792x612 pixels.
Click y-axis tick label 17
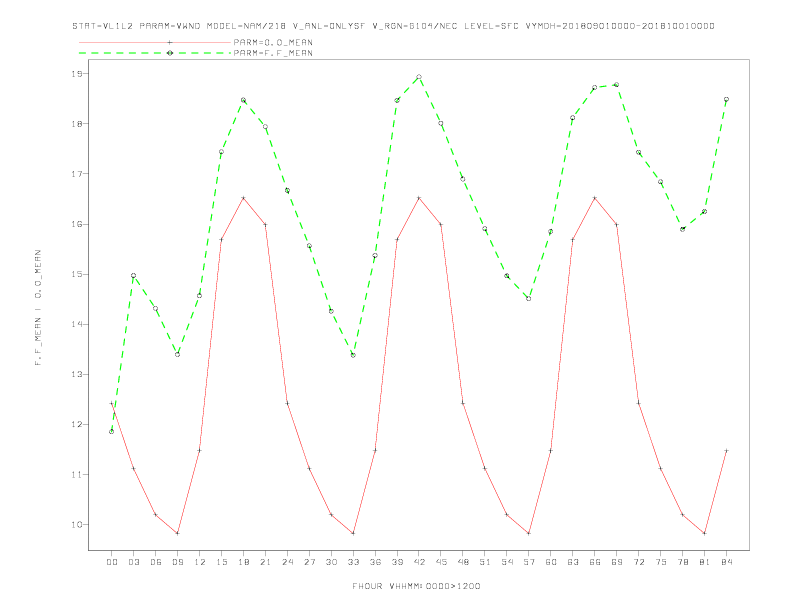coord(76,174)
